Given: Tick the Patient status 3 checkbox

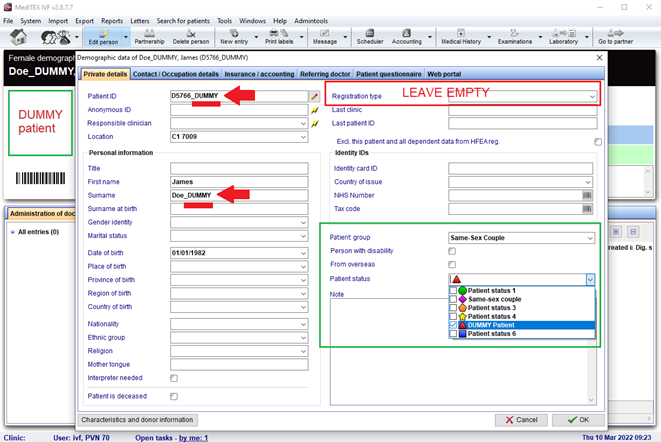Looking at the screenshot, I should point(453,308).
